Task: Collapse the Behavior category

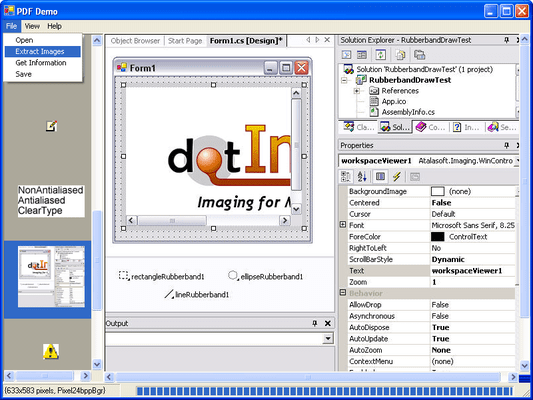Action: point(343,292)
